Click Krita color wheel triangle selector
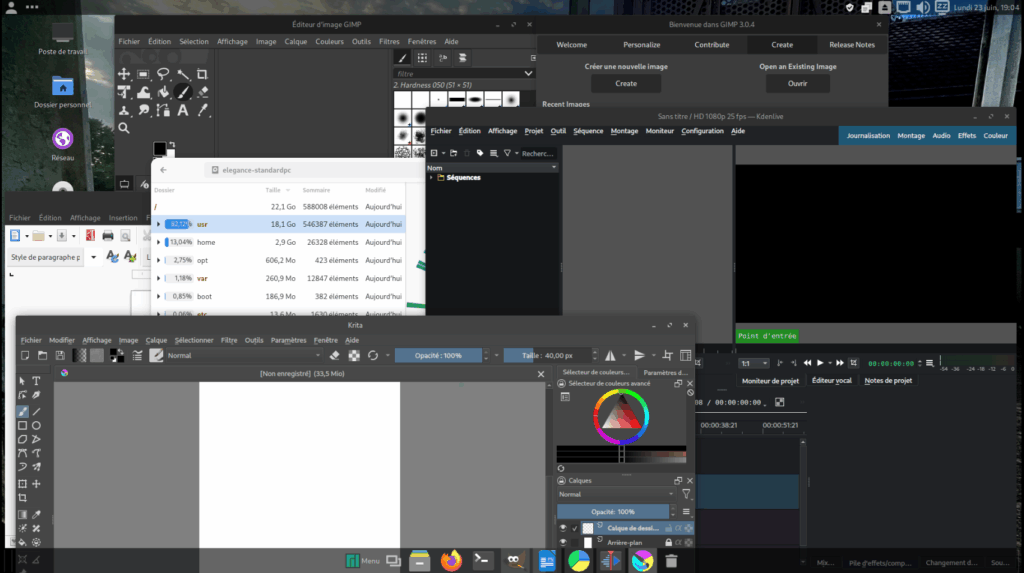The image size is (1024, 573). click(x=620, y=415)
